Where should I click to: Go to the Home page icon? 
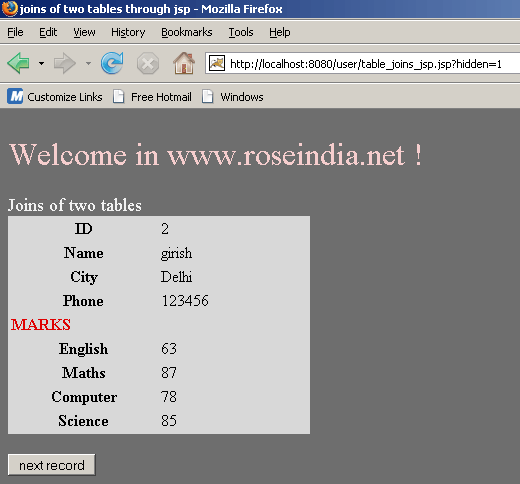(x=184, y=63)
